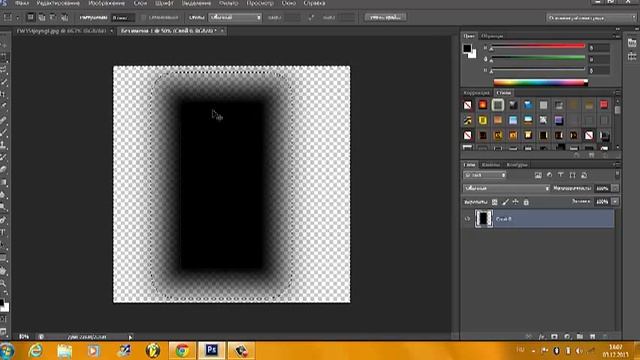Click the Refine Edge button in options bar
Image resolution: width=640 pixels, height=360 pixels.
pos(385,18)
